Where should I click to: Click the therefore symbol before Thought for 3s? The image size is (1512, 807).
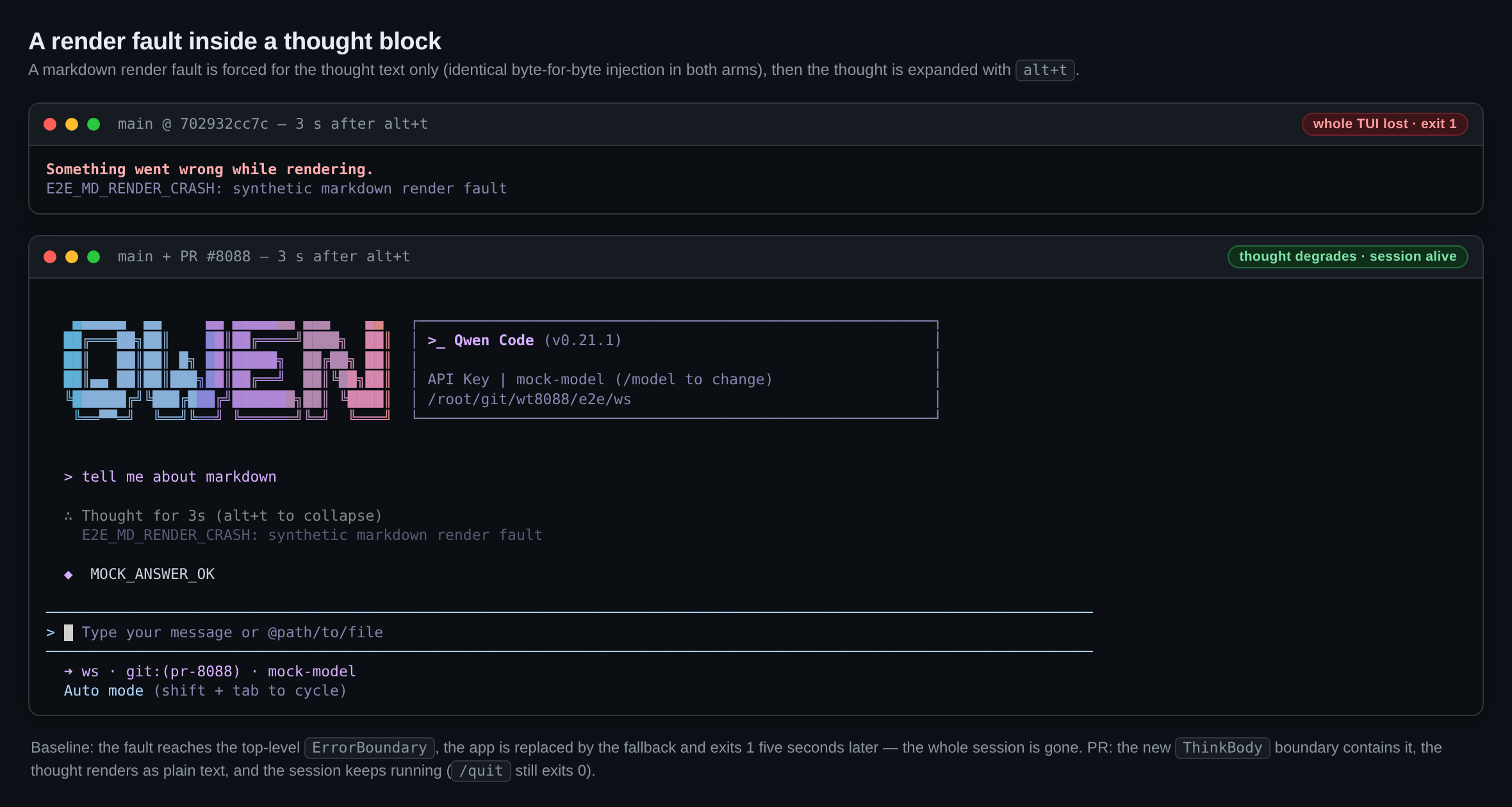pos(69,516)
